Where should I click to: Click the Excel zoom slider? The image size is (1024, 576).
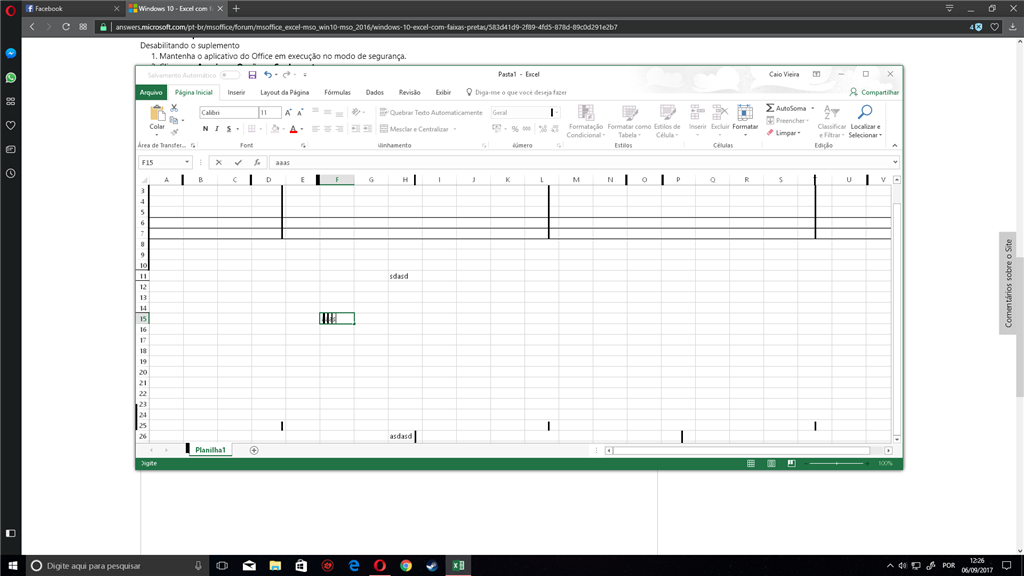[x=837, y=463]
